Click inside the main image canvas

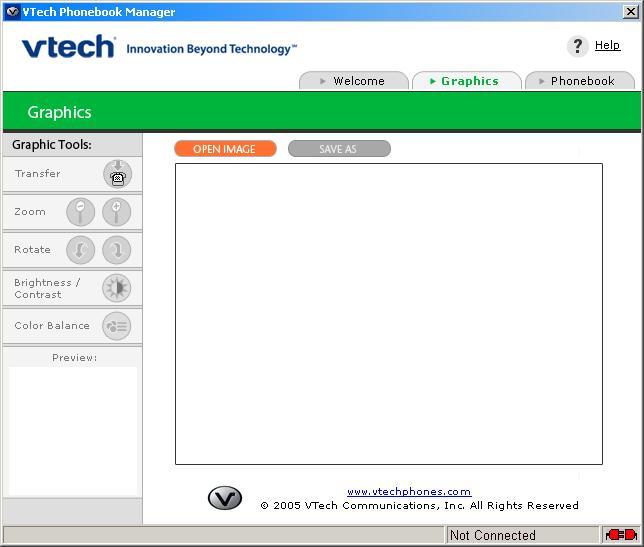(x=389, y=314)
